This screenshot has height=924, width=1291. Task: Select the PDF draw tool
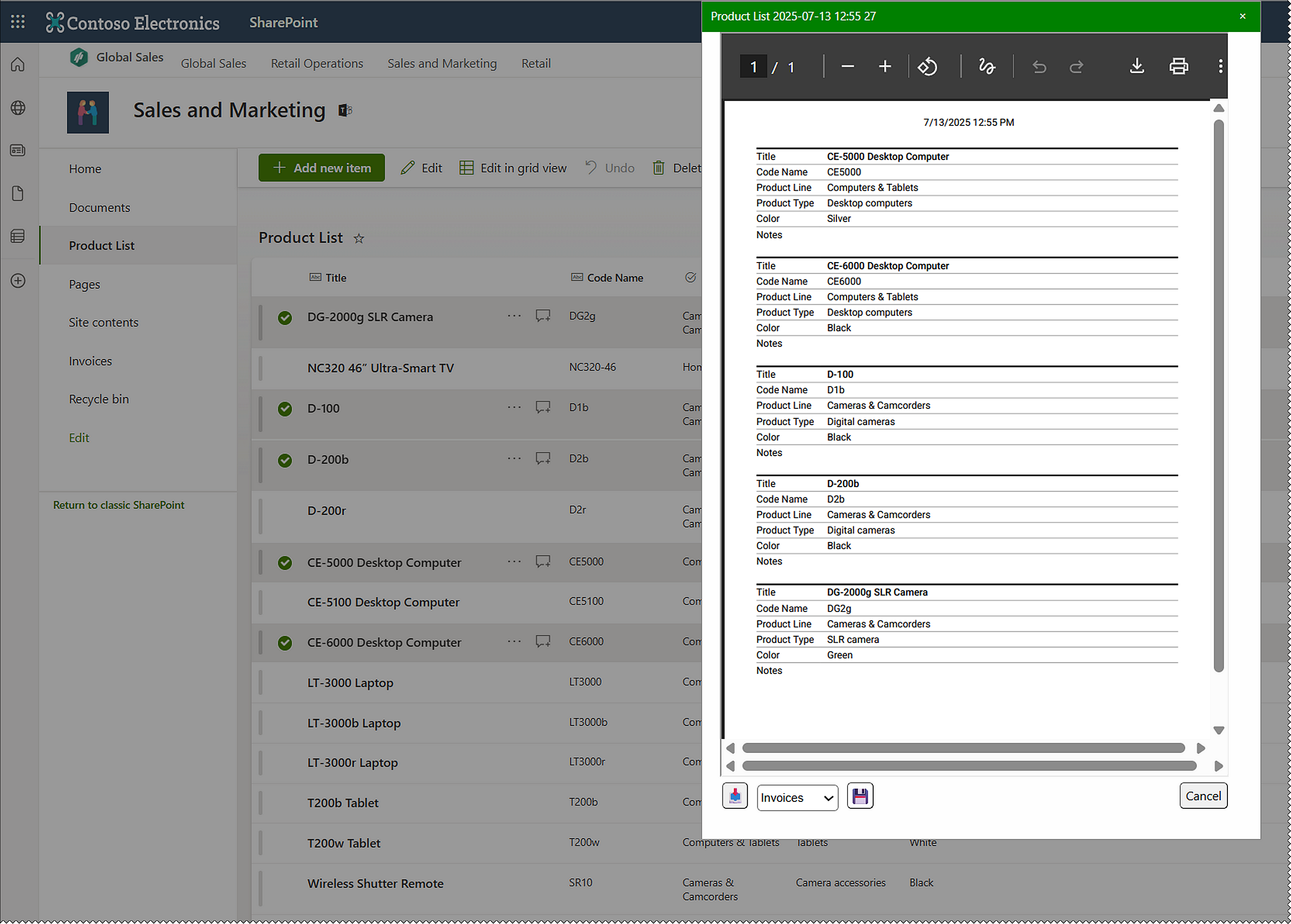tap(987, 67)
